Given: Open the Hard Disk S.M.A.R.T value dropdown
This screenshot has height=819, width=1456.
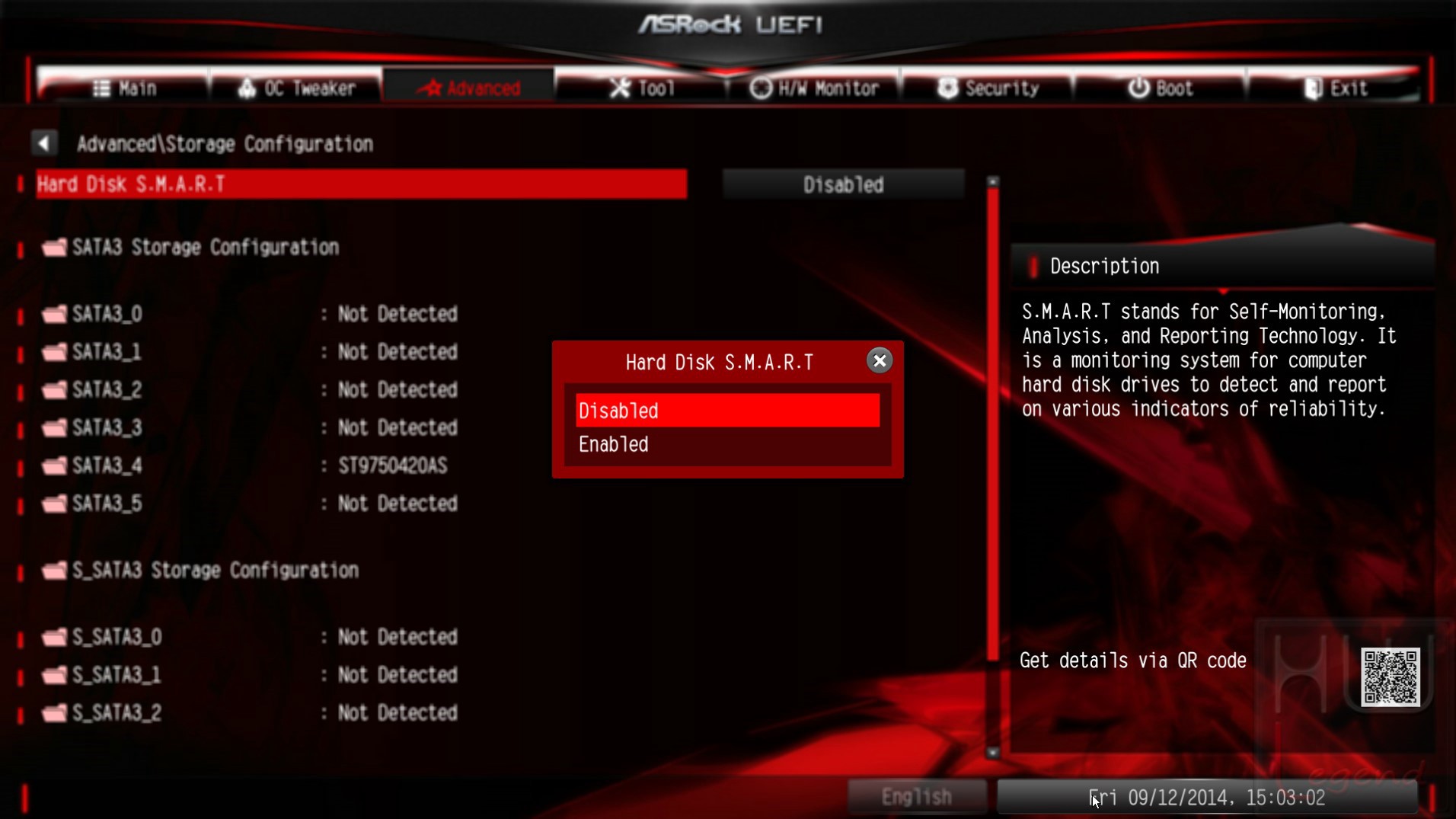Looking at the screenshot, I should [843, 184].
